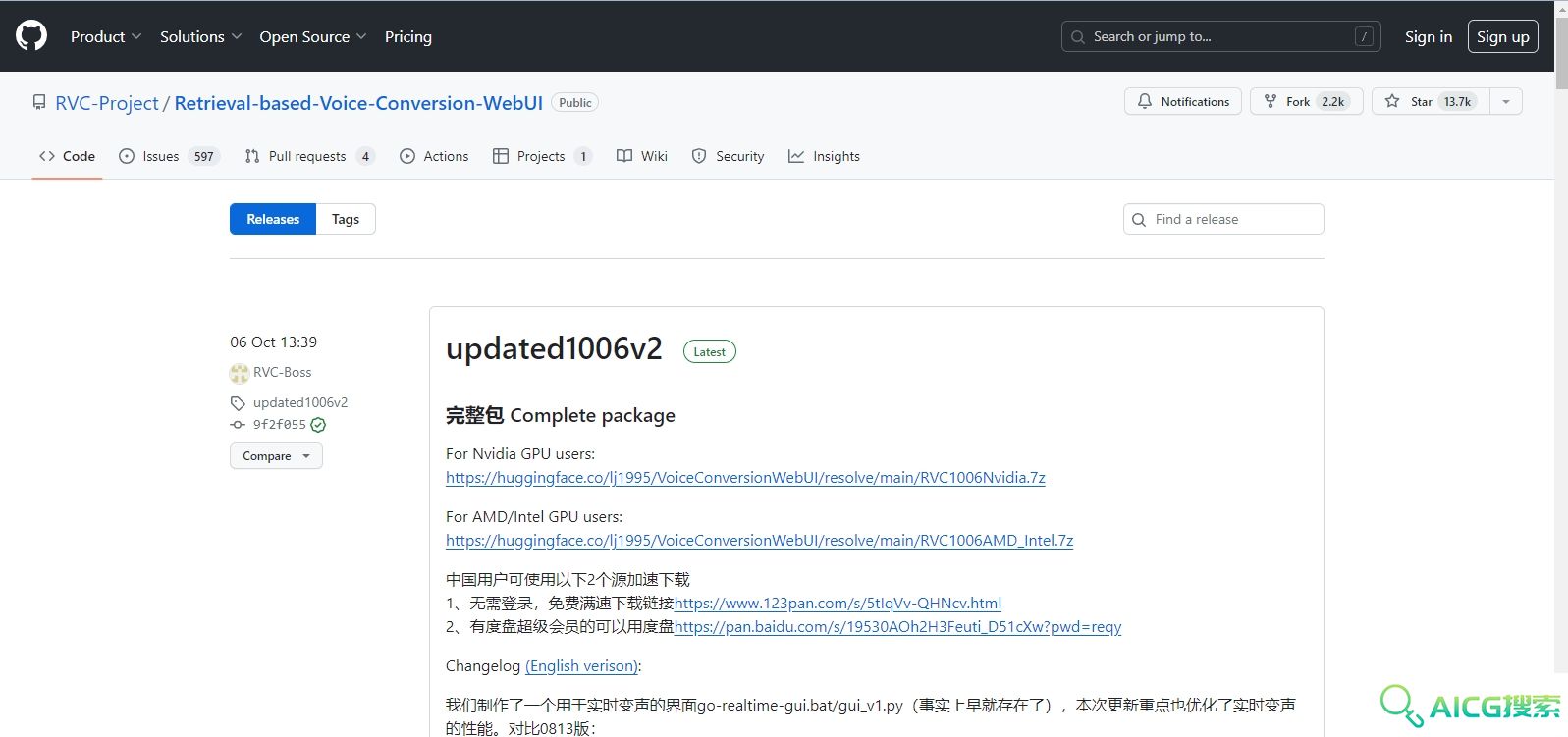Click the Actions play icon
Screen dimensions: 1568x737
coord(407,156)
